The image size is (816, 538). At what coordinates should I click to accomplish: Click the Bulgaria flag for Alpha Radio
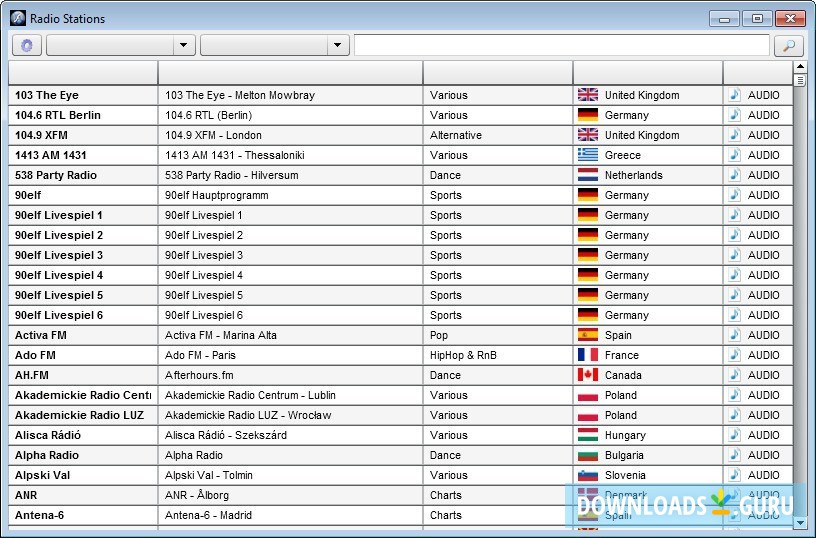coord(588,455)
